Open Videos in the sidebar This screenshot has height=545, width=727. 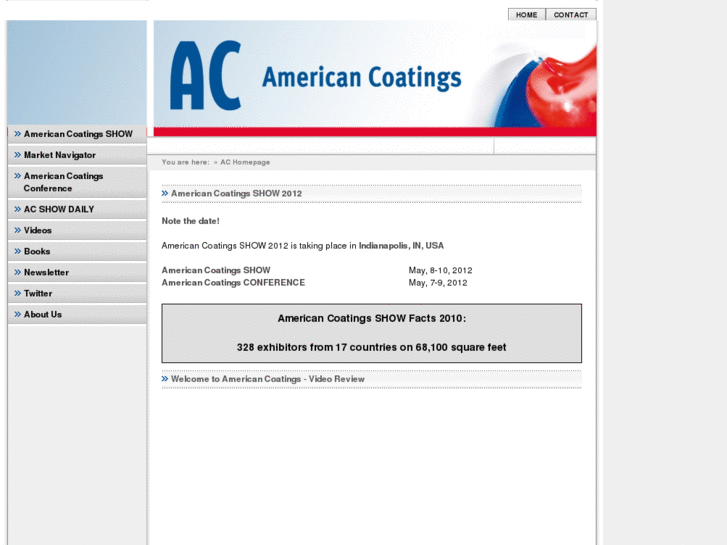tap(77, 230)
